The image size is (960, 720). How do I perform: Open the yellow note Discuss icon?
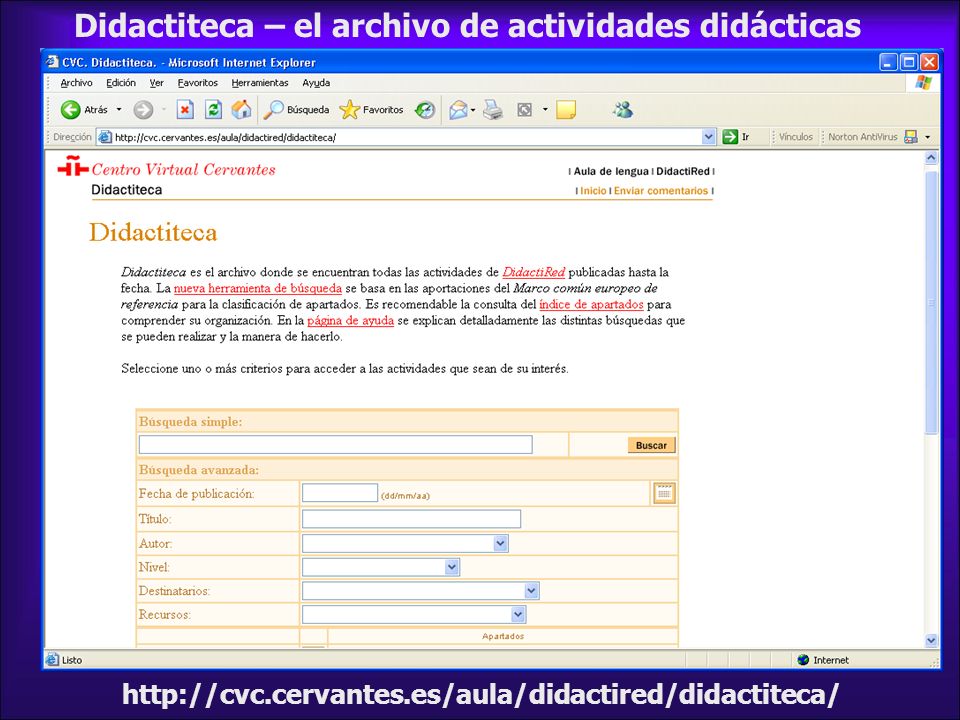click(x=566, y=110)
